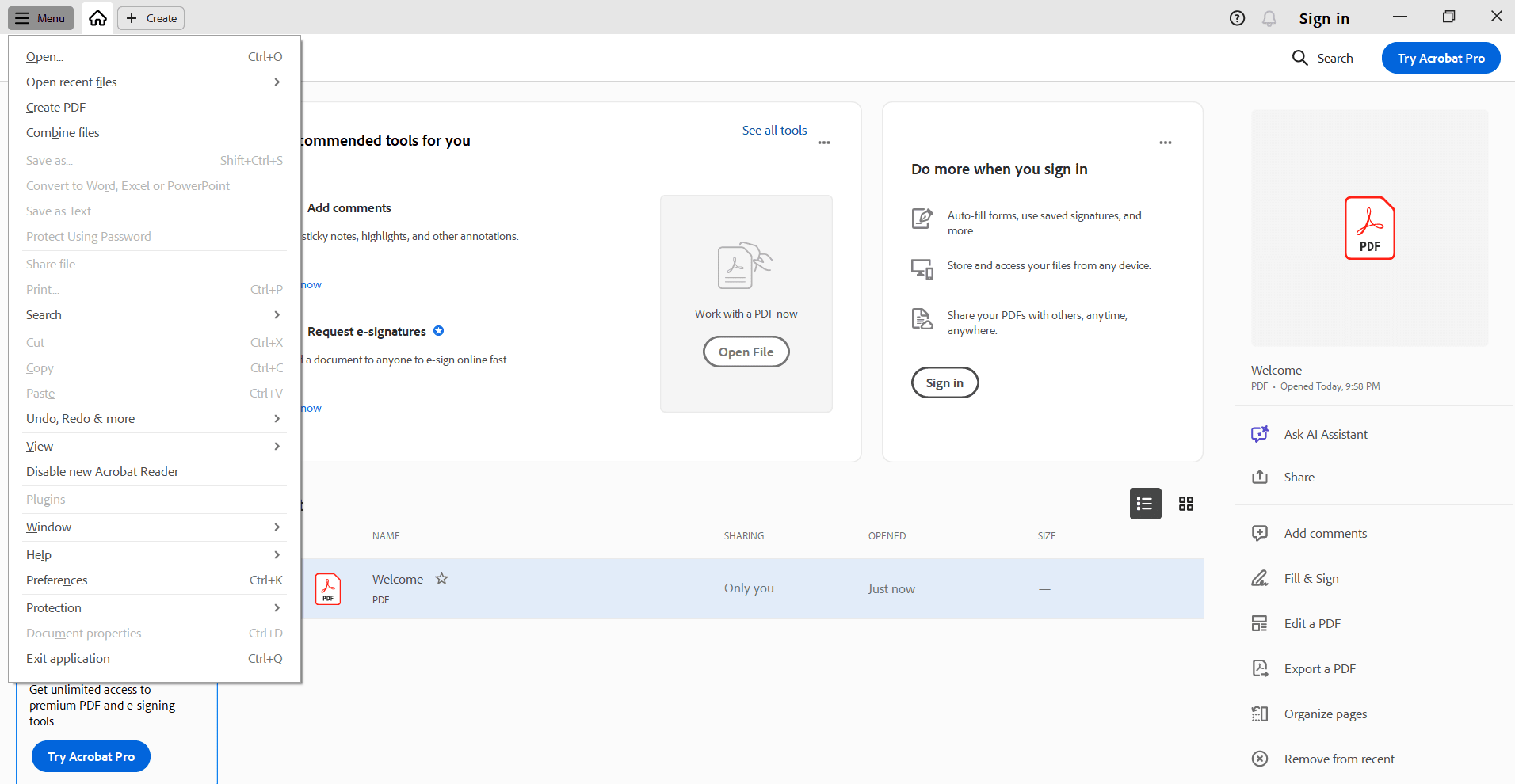Select the Welcome file row name
The width and height of the screenshot is (1515, 784).
(x=398, y=579)
